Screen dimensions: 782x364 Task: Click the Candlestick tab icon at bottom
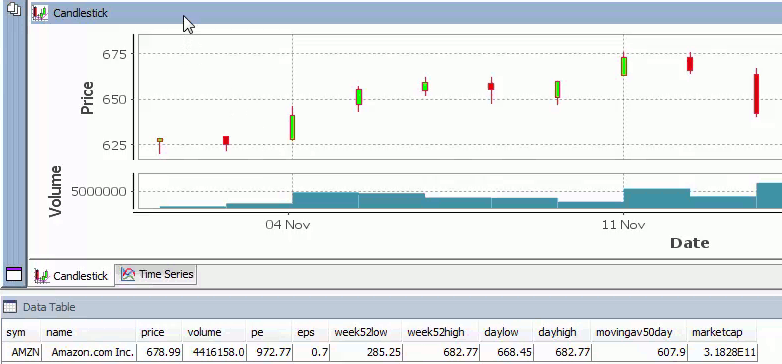coord(41,276)
